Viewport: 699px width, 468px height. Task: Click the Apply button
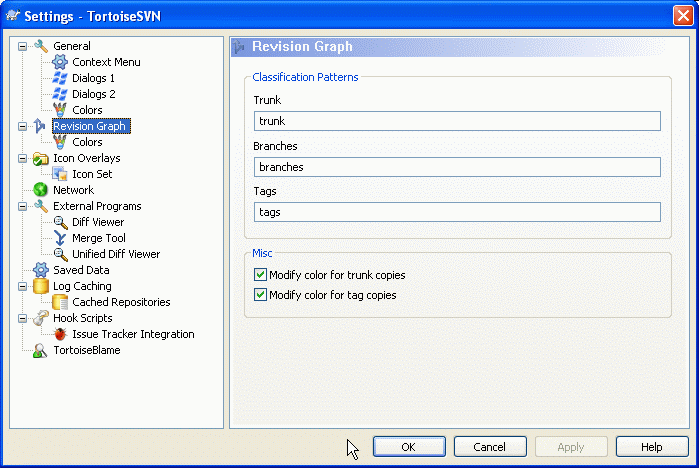coord(571,447)
